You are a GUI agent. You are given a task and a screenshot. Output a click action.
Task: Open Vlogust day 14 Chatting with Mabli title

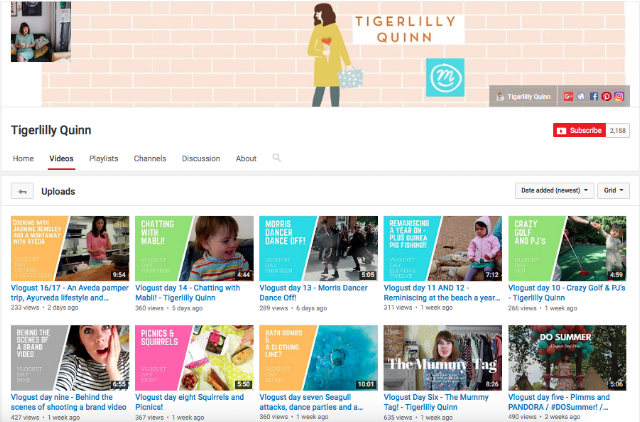click(188, 293)
